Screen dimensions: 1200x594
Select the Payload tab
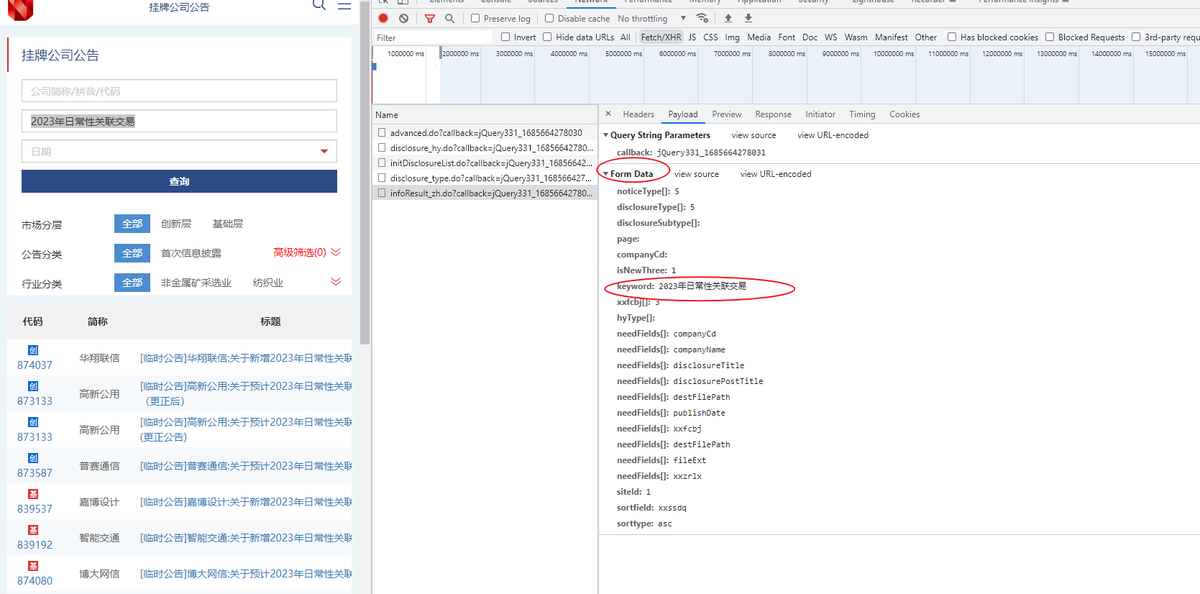(x=683, y=114)
